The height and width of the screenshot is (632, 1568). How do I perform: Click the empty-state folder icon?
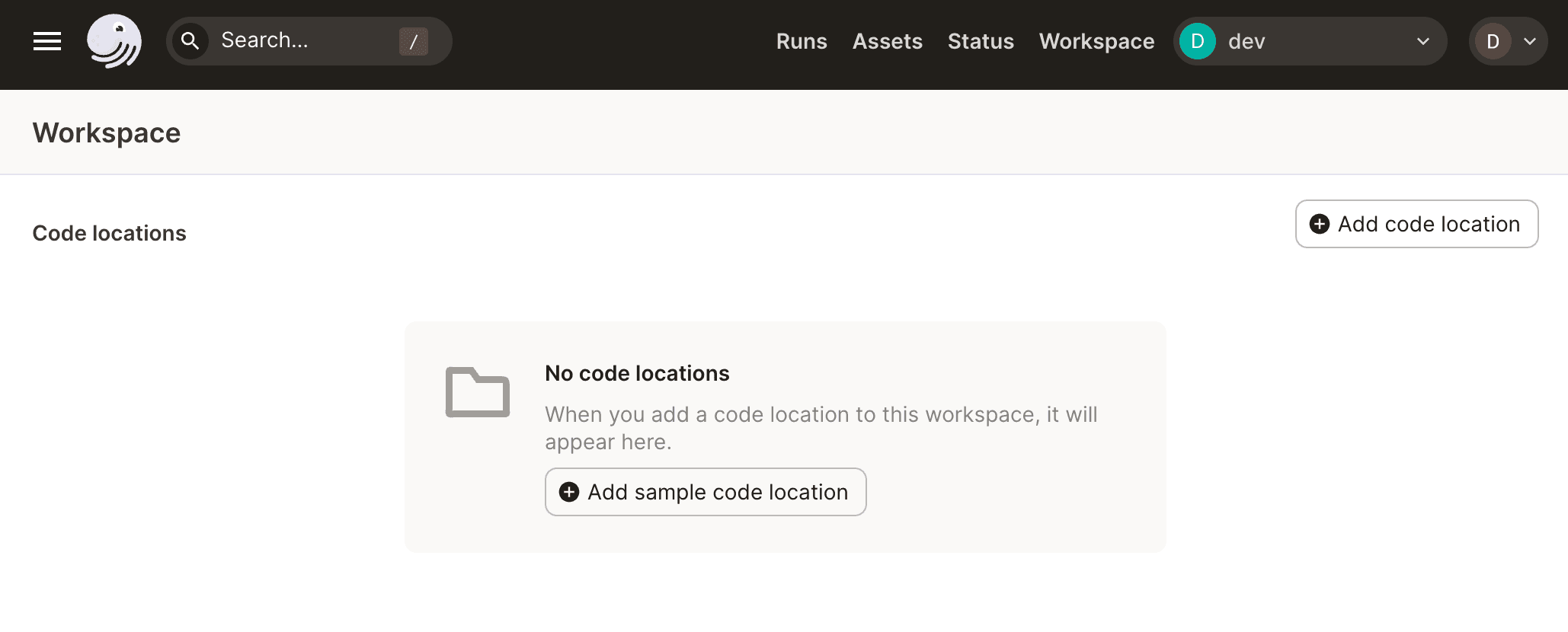click(478, 393)
